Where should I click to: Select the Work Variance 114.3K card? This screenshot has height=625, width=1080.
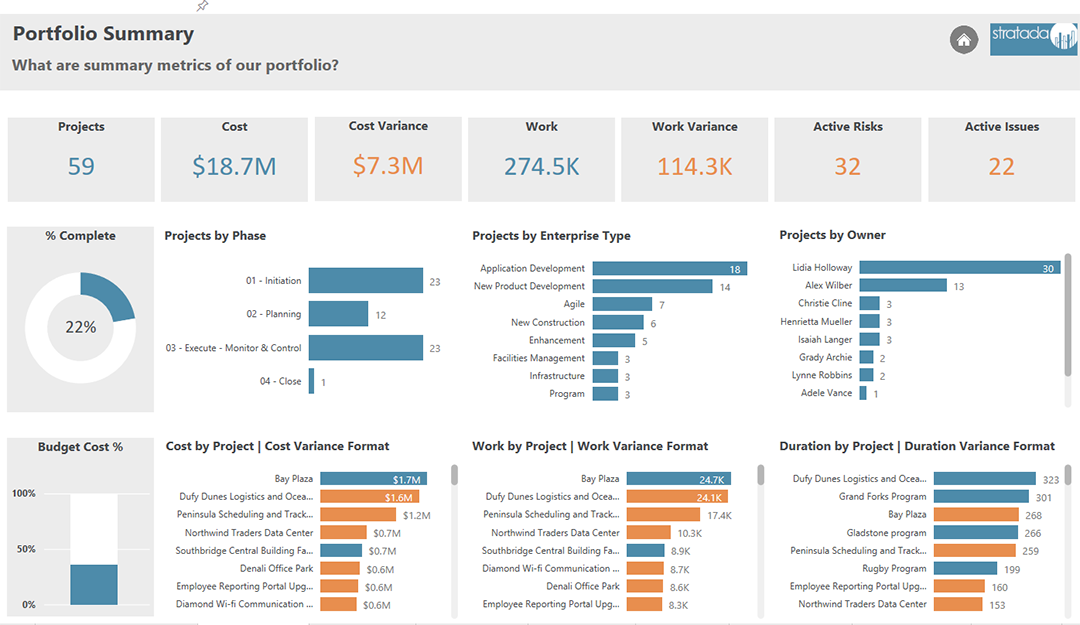694,159
